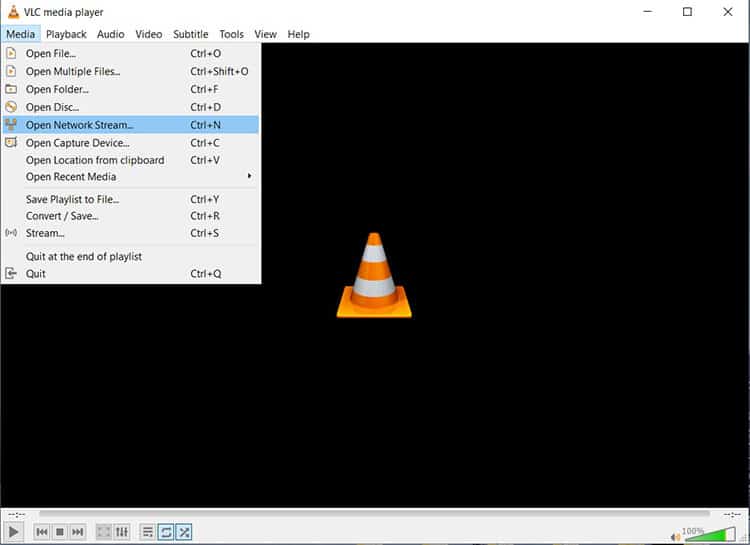Skip to next media track

pos(77,532)
